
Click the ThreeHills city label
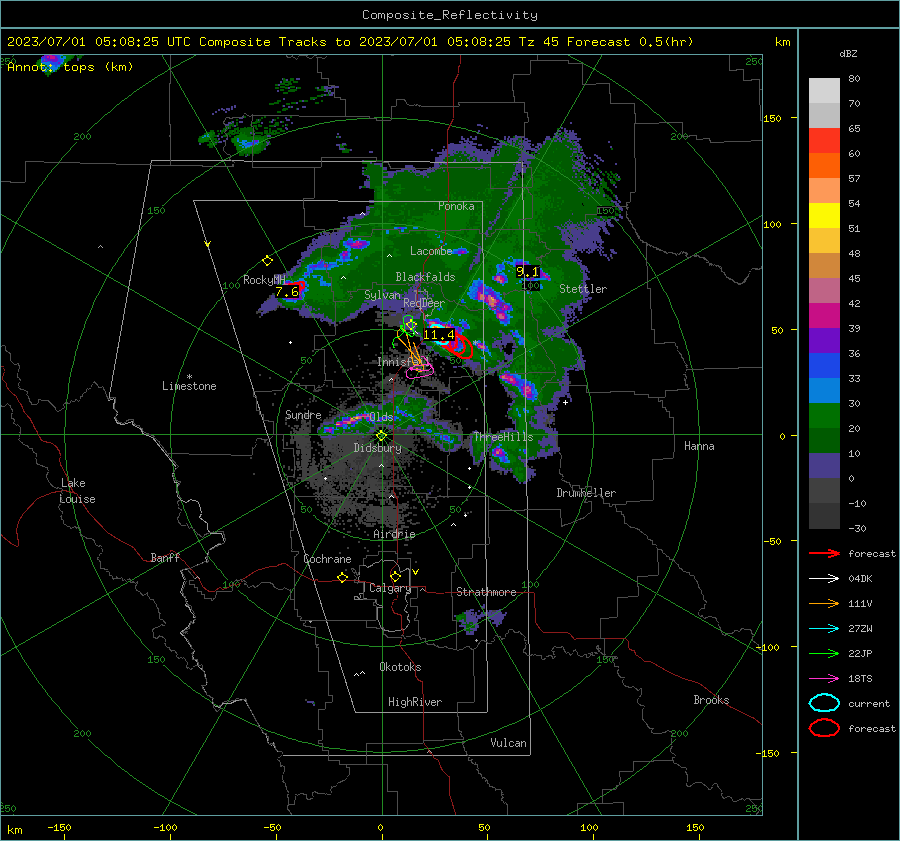(x=503, y=437)
